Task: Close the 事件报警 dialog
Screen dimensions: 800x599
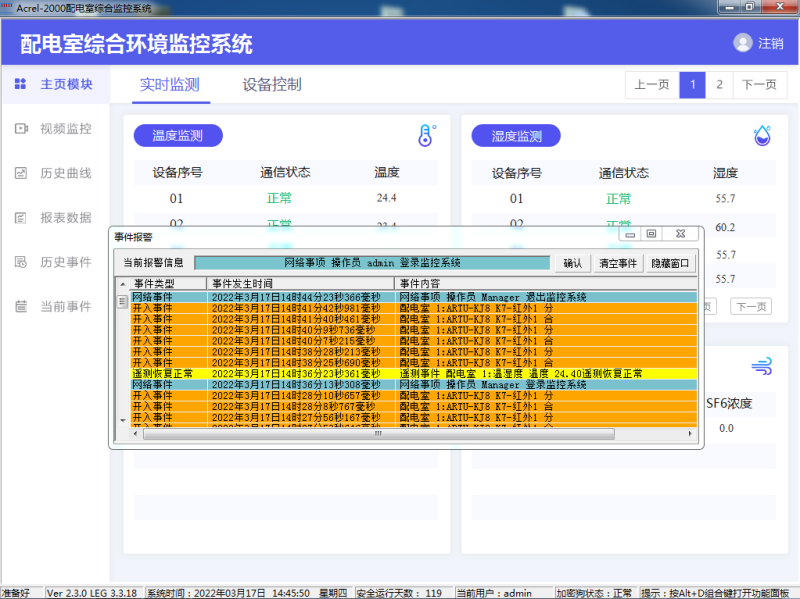Action: coord(681,234)
